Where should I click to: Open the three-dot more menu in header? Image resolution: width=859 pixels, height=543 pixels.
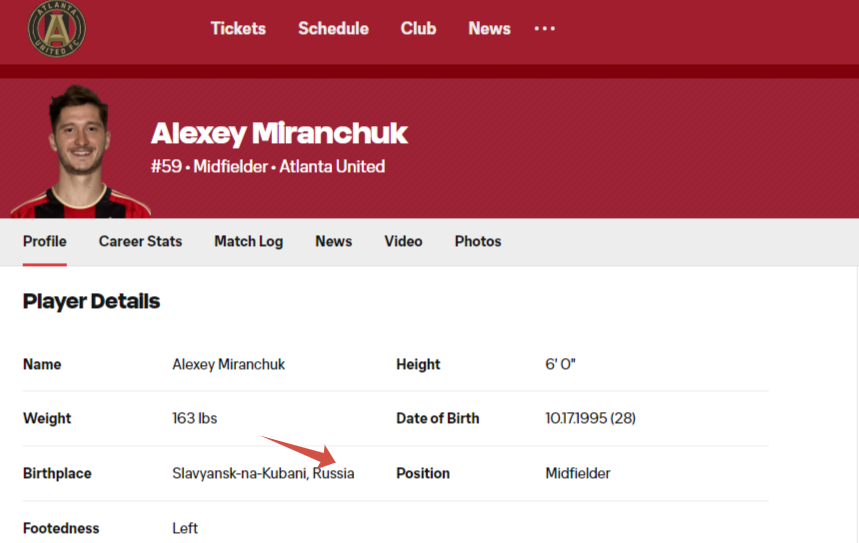[x=545, y=28]
